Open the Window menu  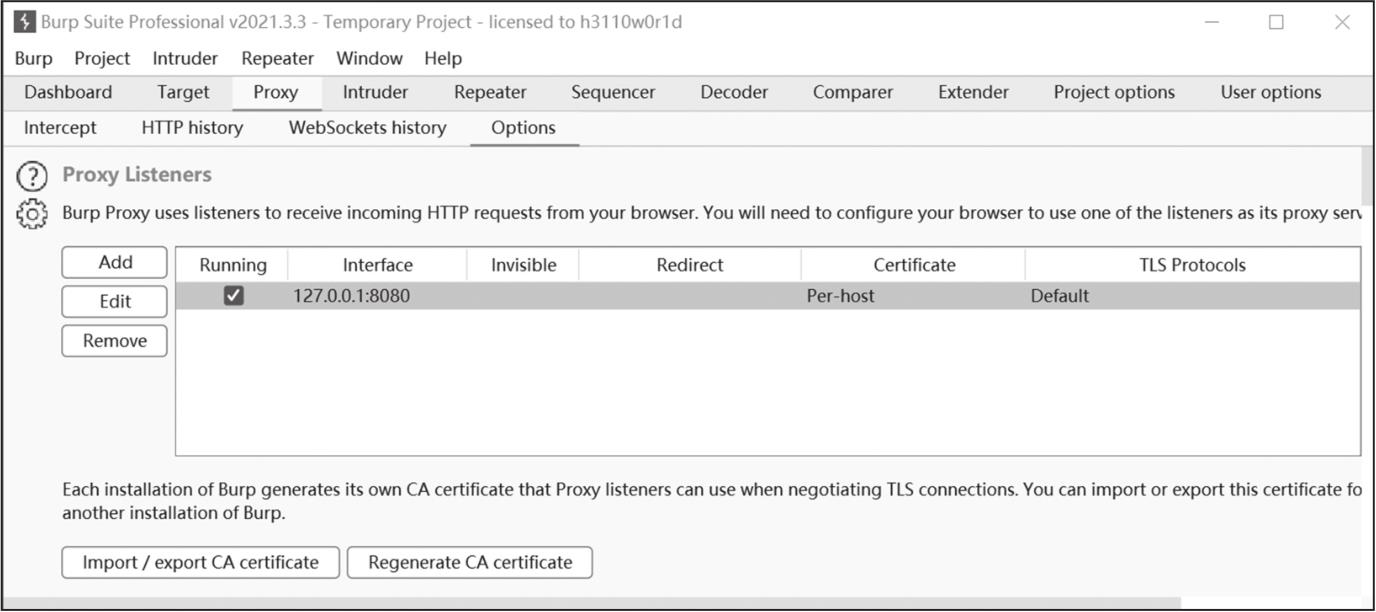(x=369, y=58)
